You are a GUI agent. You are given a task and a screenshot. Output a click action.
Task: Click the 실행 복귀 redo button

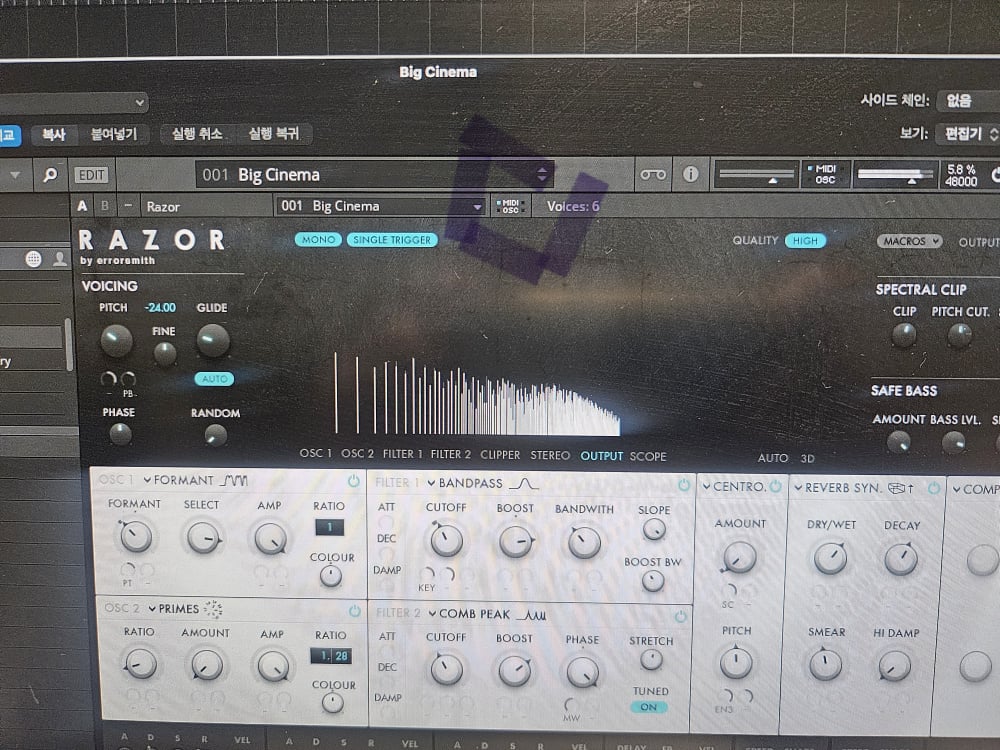tap(274, 134)
